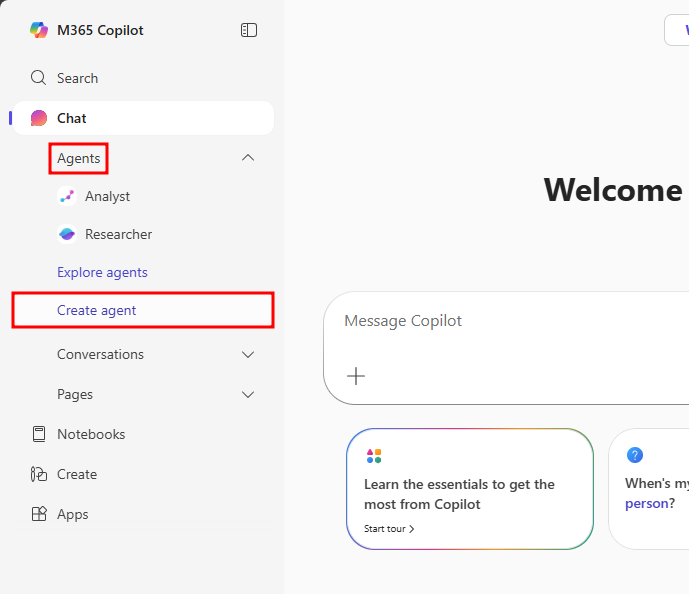Viewport: 689px width, 594px height.
Task: Click the Agents section label
Action: (79, 158)
